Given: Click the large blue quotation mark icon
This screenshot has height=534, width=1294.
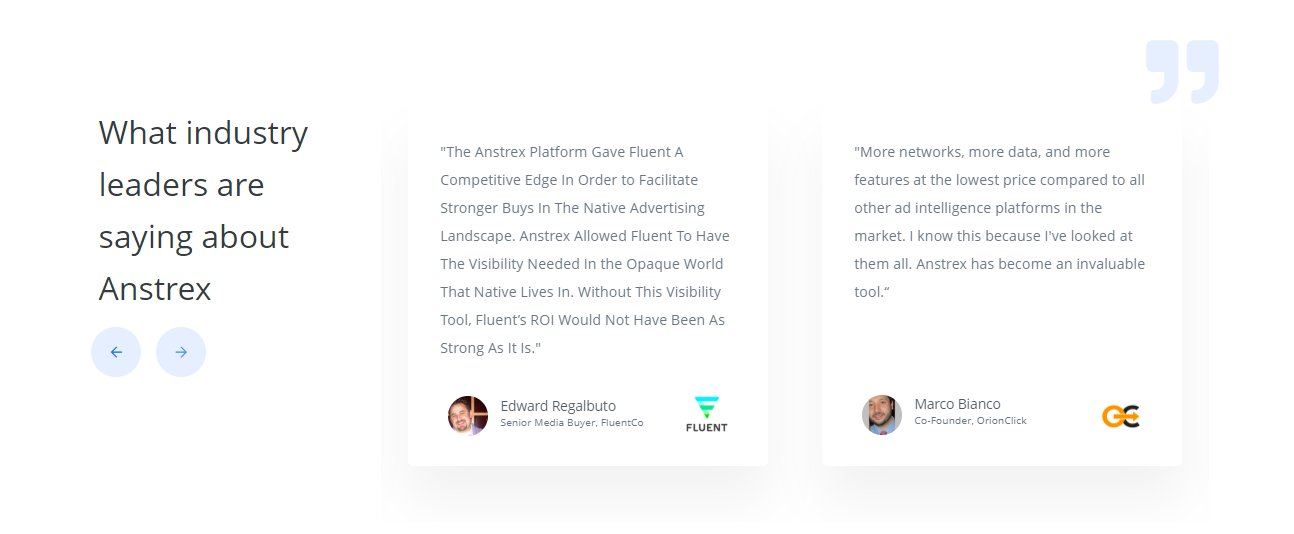Looking at the screenshot, I should tap(1182, 71).
